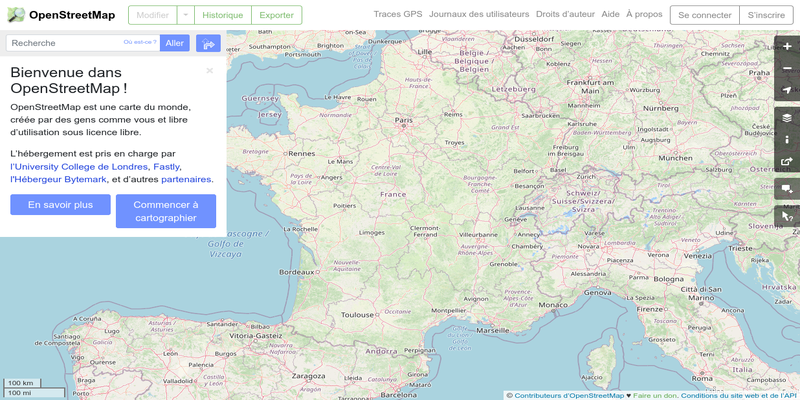Open the Fastly link
This screenshot has height=400, width=800.
pos(166,166)
